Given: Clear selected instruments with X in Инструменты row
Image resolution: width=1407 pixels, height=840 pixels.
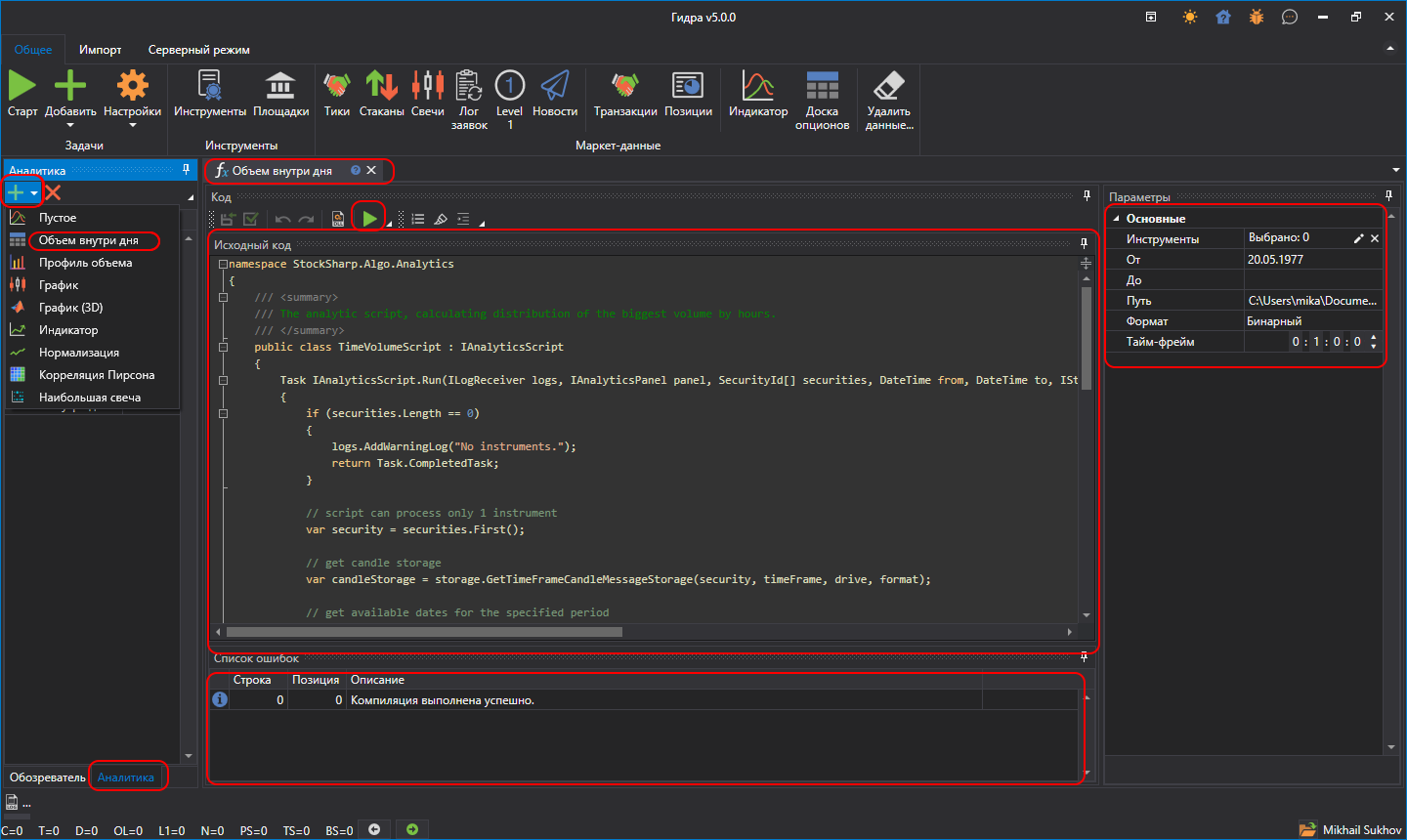Looking at the screenshot, I should (1375, 238).
